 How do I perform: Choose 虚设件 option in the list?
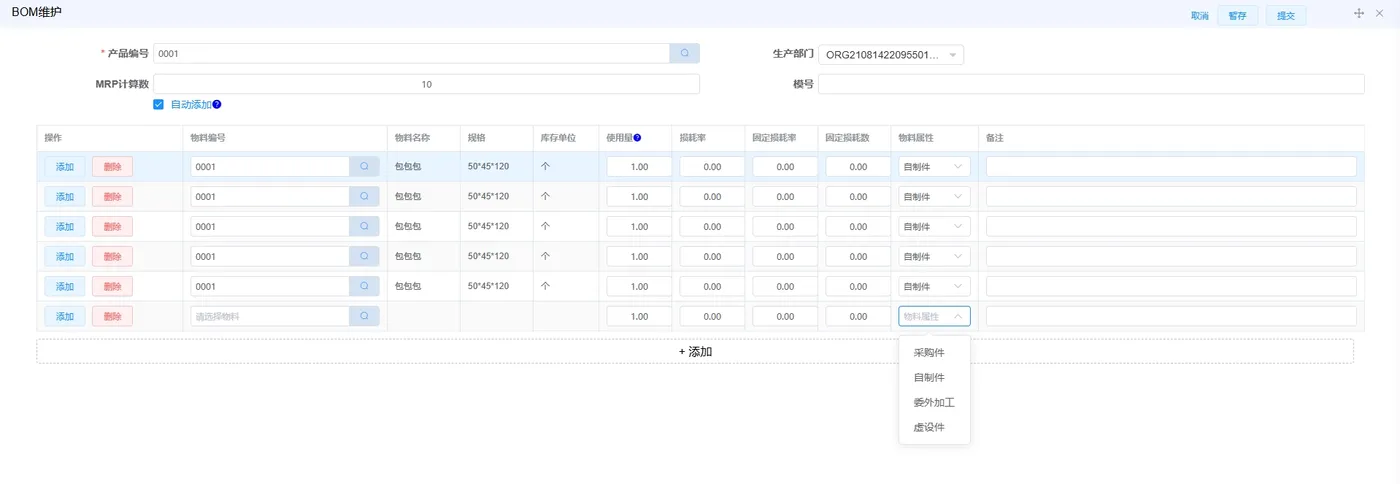tap(934, 427)
